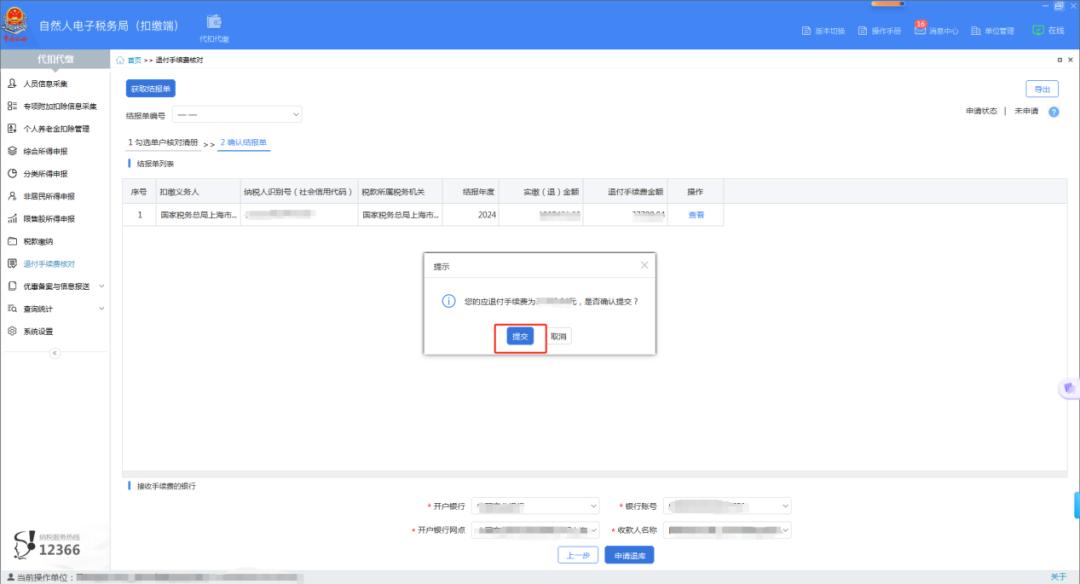Open 消息中心 message center icon
The width and height of the screenshot is (1080, 584).
pyautogui.click(x=921, y=30)
